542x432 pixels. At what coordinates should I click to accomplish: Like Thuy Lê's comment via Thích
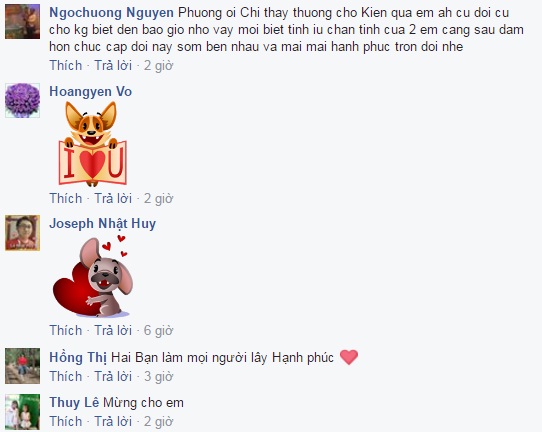(x=66, y=422)
